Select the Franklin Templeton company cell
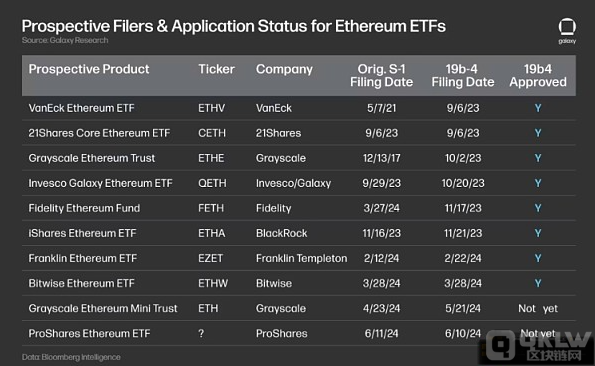Viewport: 595px width, 366px height. [x=301, y=258]
